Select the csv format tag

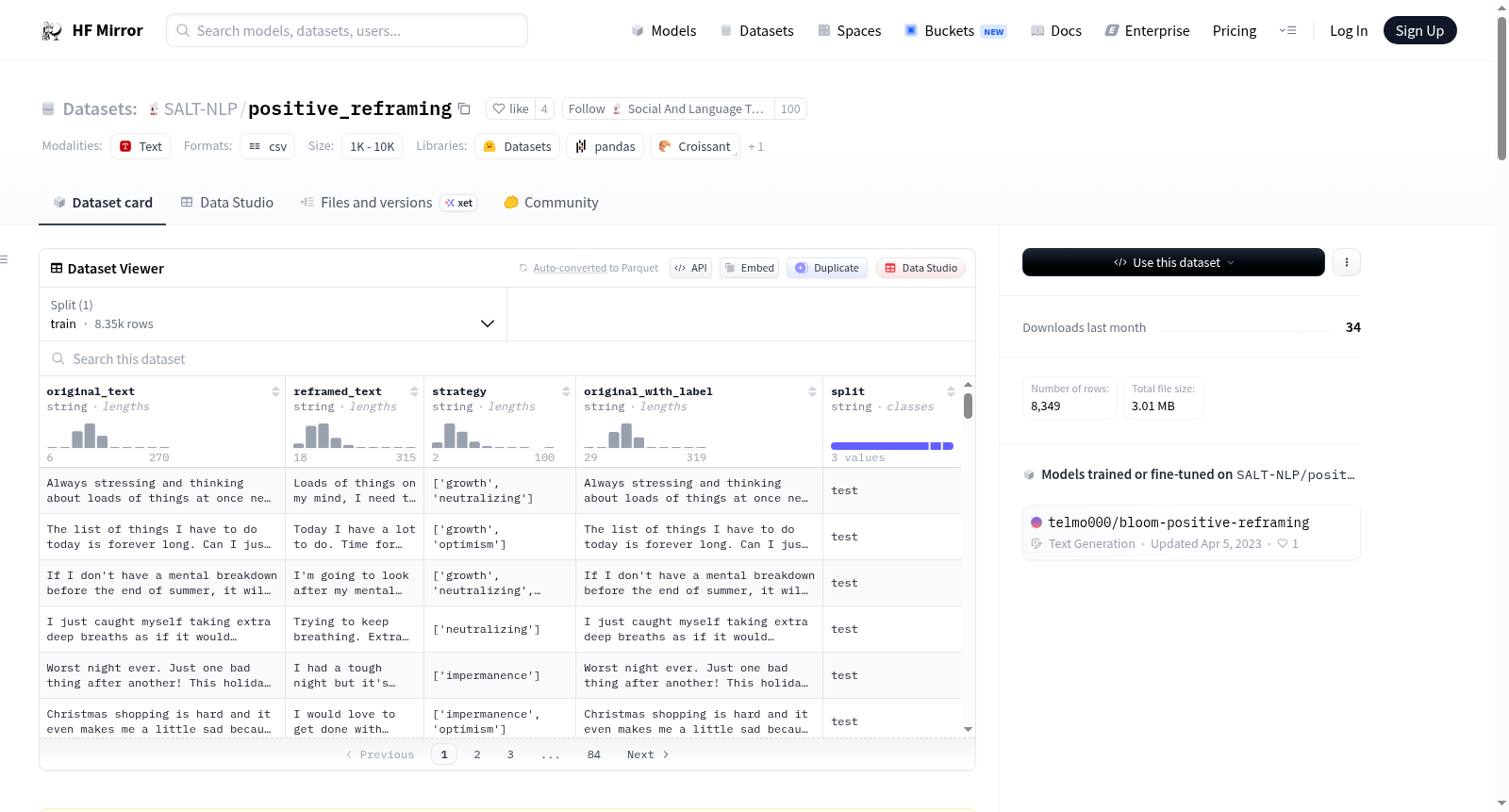pyautogui.click(x=268, y=146)
